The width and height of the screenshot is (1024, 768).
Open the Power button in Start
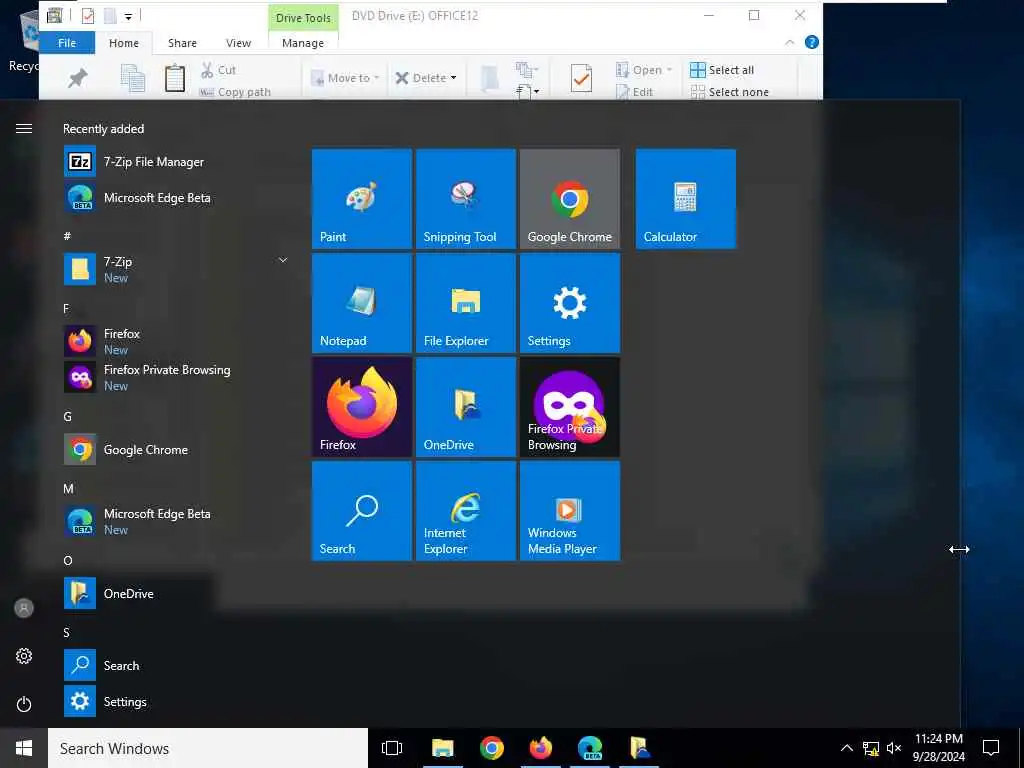tap(24, 704)
